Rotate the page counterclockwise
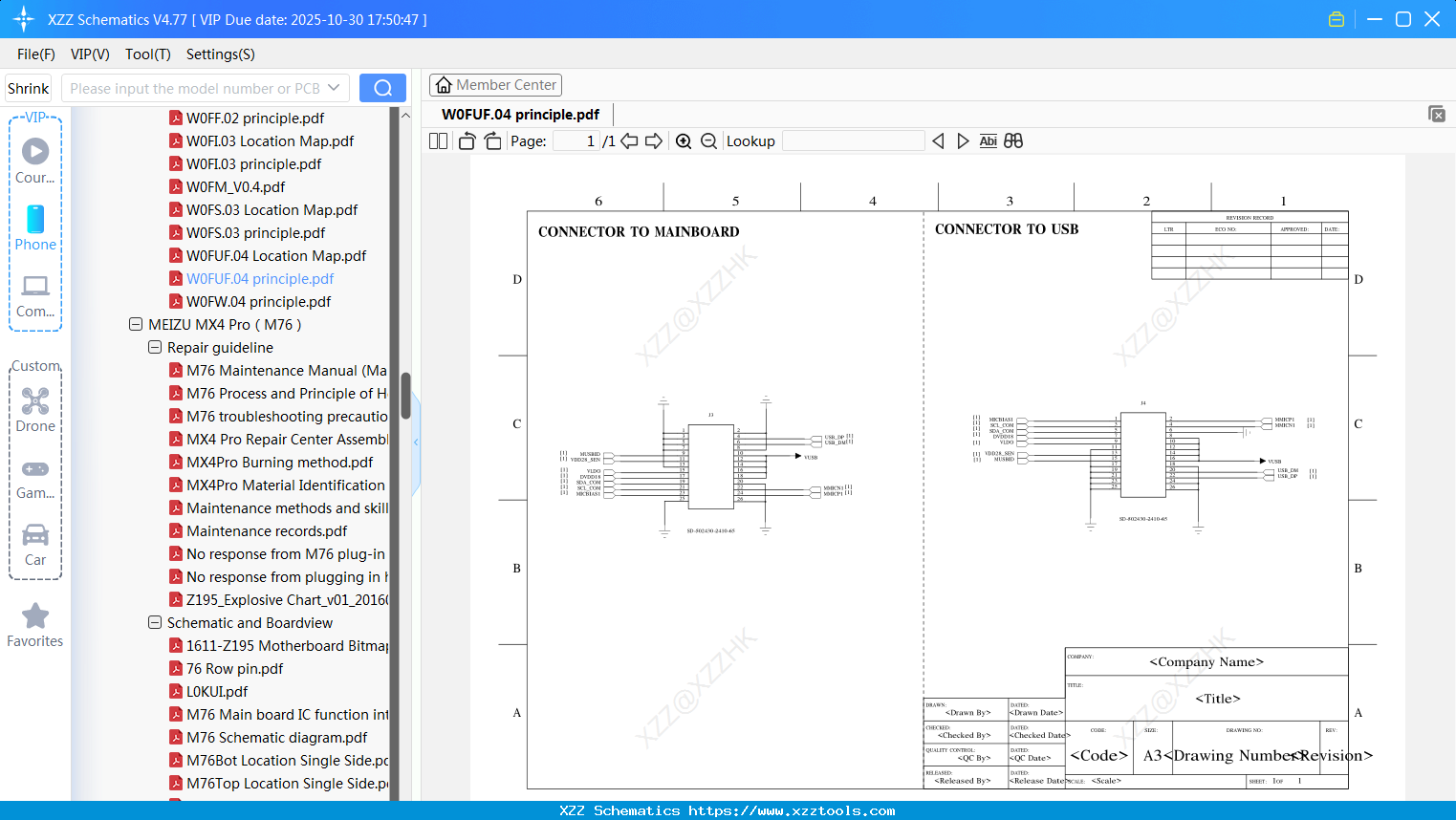Screen dimensions: 1456x820 467,141
